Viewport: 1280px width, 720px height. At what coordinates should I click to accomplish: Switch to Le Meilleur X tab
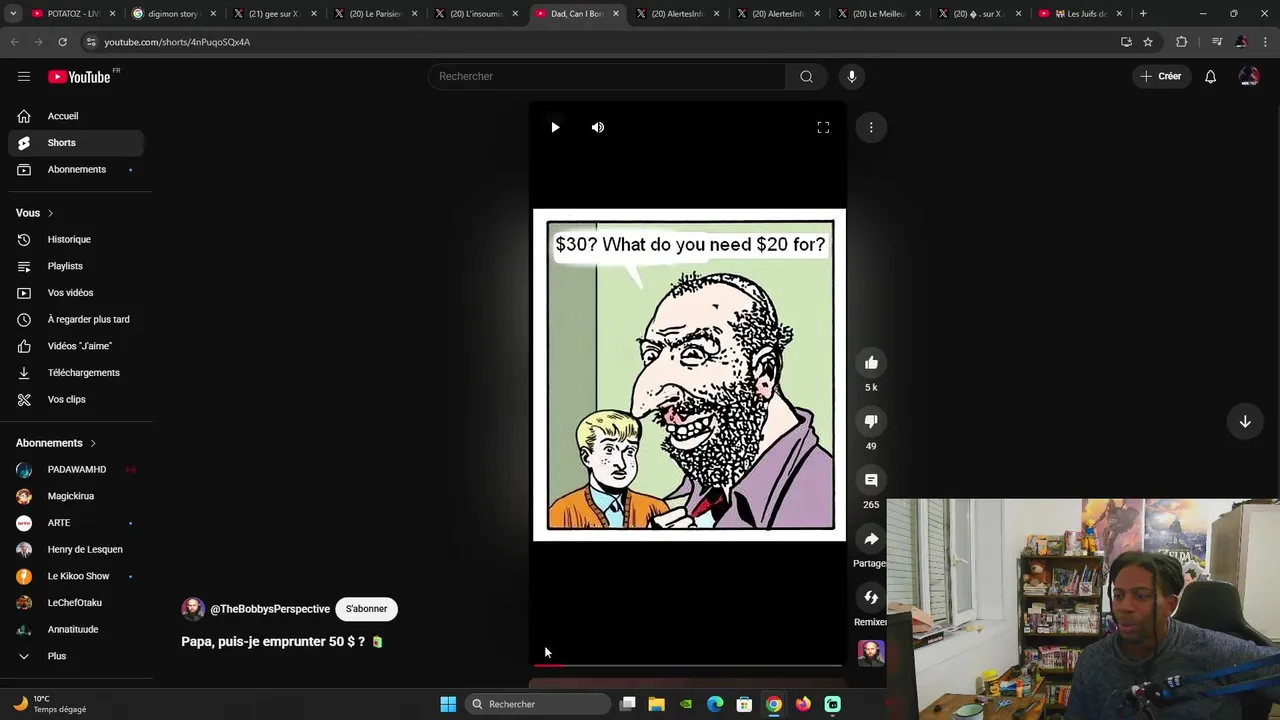879,14
